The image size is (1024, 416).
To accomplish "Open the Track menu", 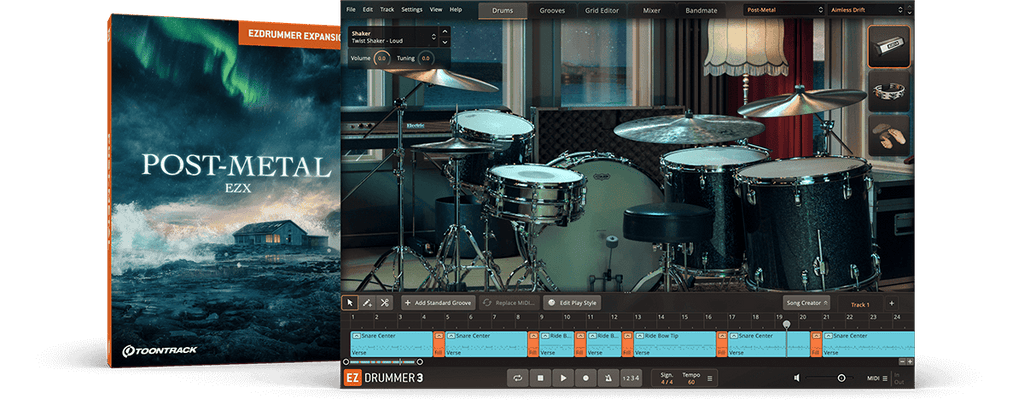I will click(387, 10).
